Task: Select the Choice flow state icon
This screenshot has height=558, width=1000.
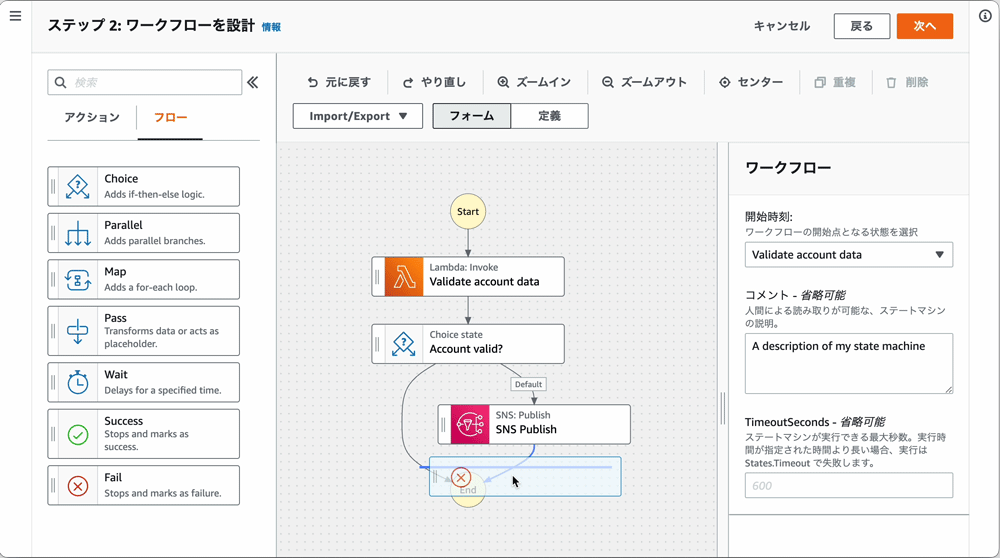Action: click(78, 186)
